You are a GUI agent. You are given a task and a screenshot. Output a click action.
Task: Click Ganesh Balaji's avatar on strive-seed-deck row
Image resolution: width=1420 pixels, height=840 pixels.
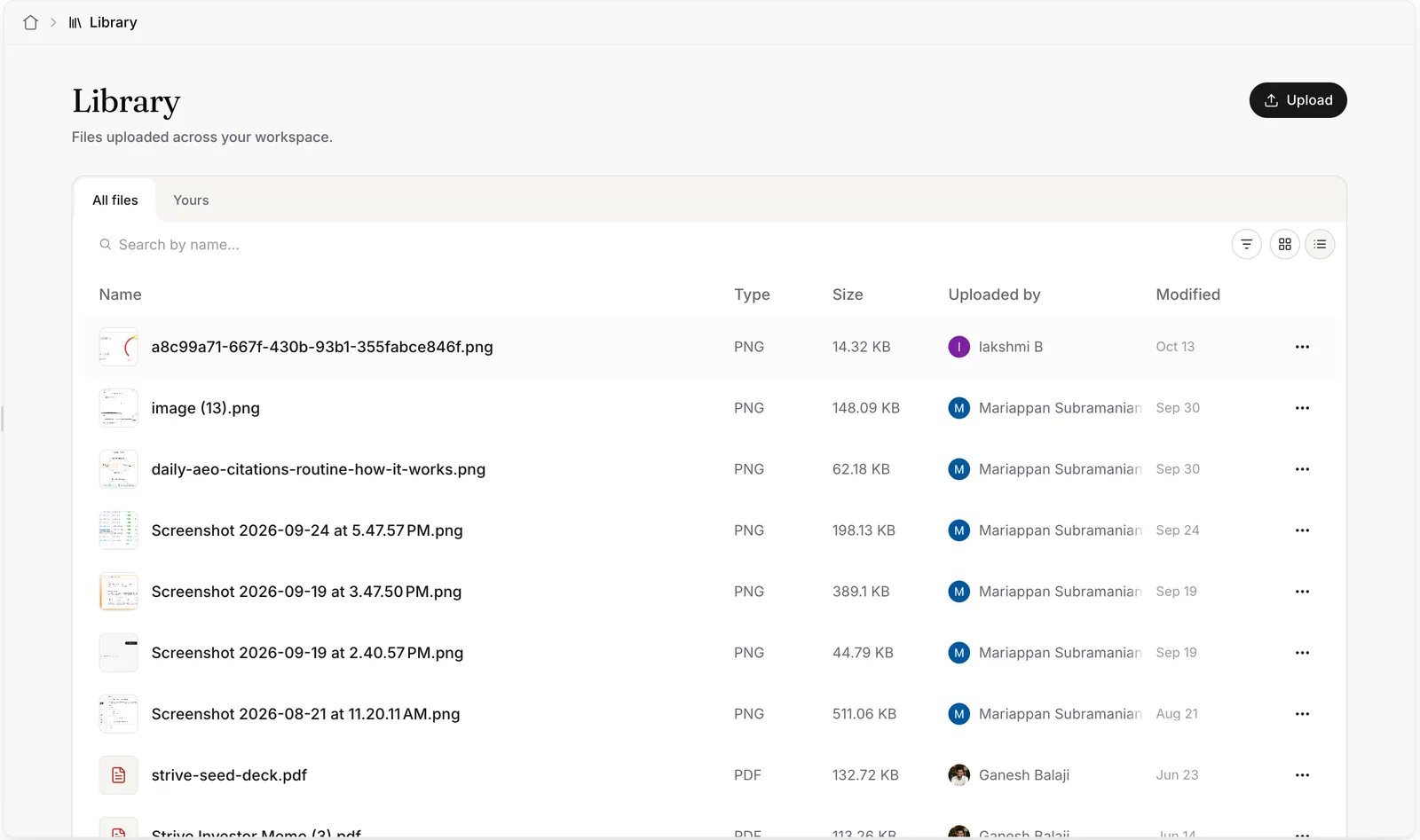tap(958, 775)
